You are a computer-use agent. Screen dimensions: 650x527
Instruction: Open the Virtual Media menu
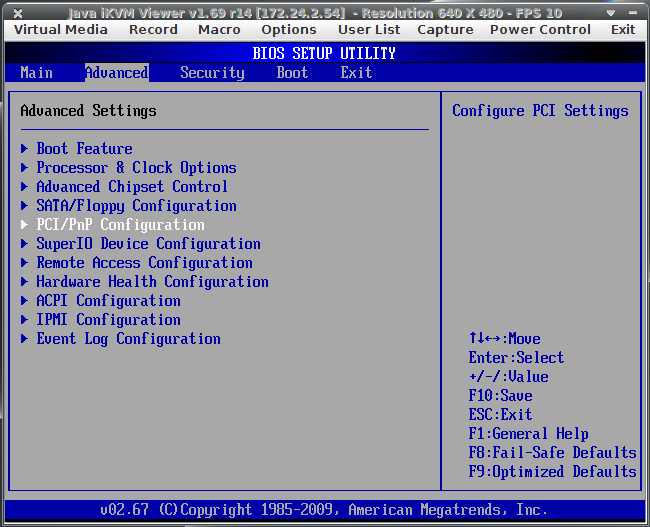point(61,30)
